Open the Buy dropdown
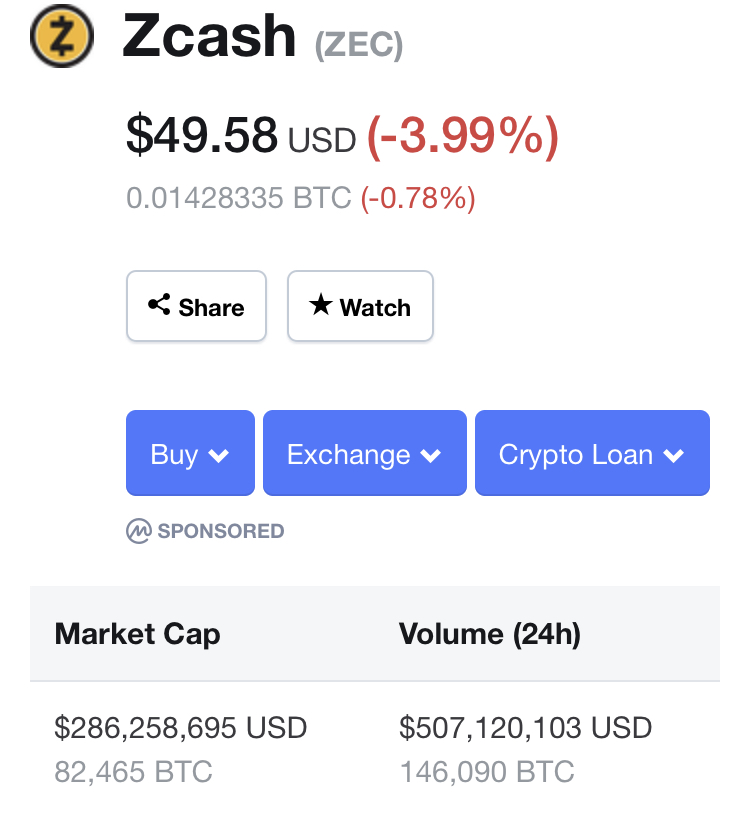 (x=190, y=454)
